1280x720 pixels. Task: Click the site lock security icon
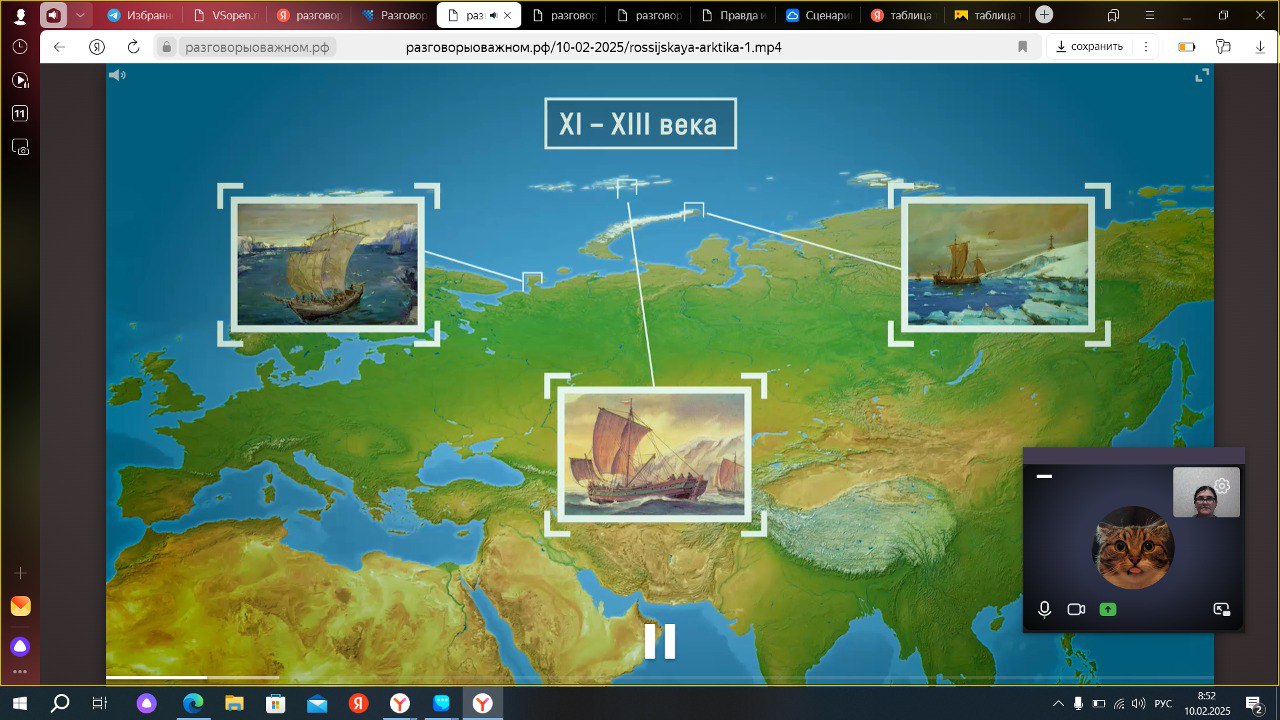click(166, 47)
